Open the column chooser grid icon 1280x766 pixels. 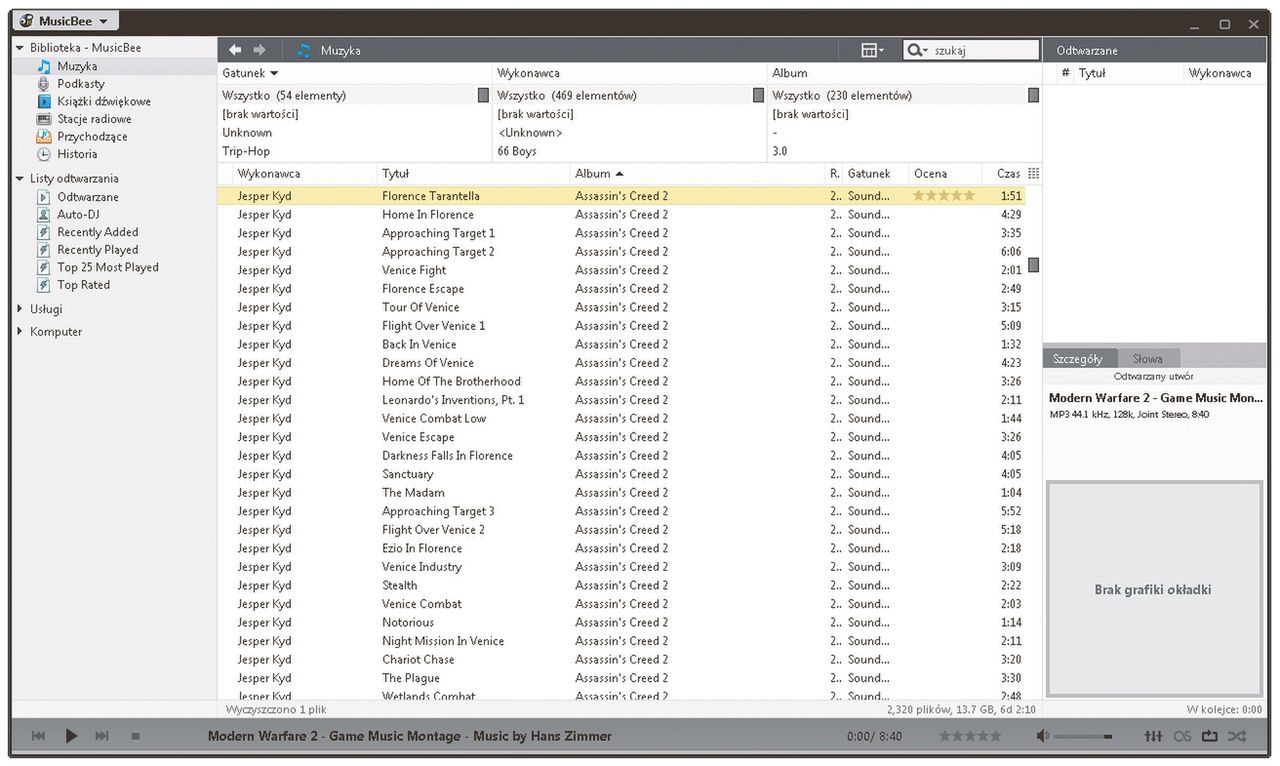click(x=1033, y=173)
